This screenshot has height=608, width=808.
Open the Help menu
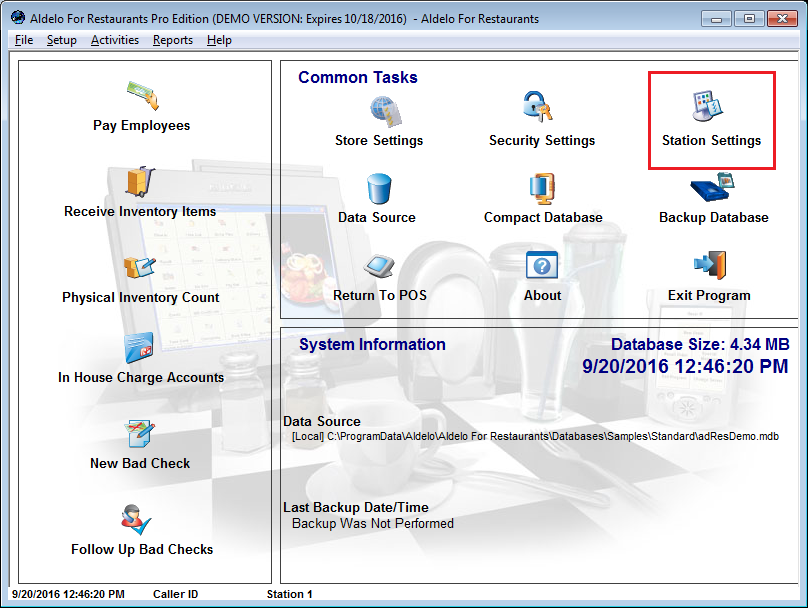coord(219,40)
